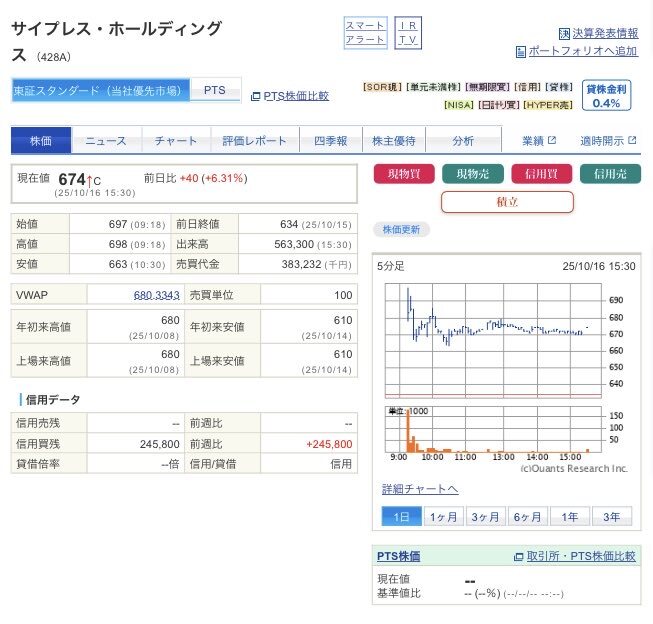Select the 6ヶ月 chart period
653x624 pixels.
point(528,517)
